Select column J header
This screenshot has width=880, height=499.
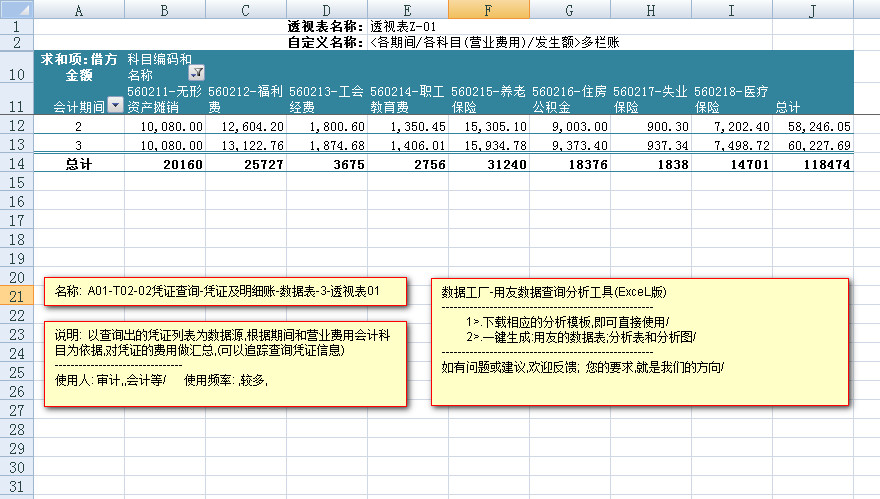pyautogui.click(x=813, y=9)
